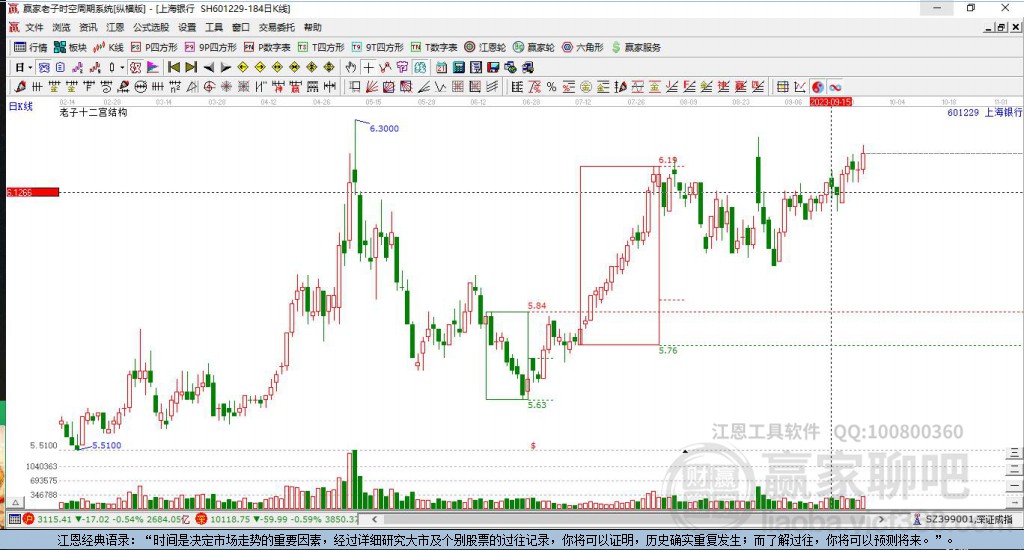Click the yellow diamond left-arrow icon
The height and width of the screenshot is (550, 1024).
(x=242, y=67)
